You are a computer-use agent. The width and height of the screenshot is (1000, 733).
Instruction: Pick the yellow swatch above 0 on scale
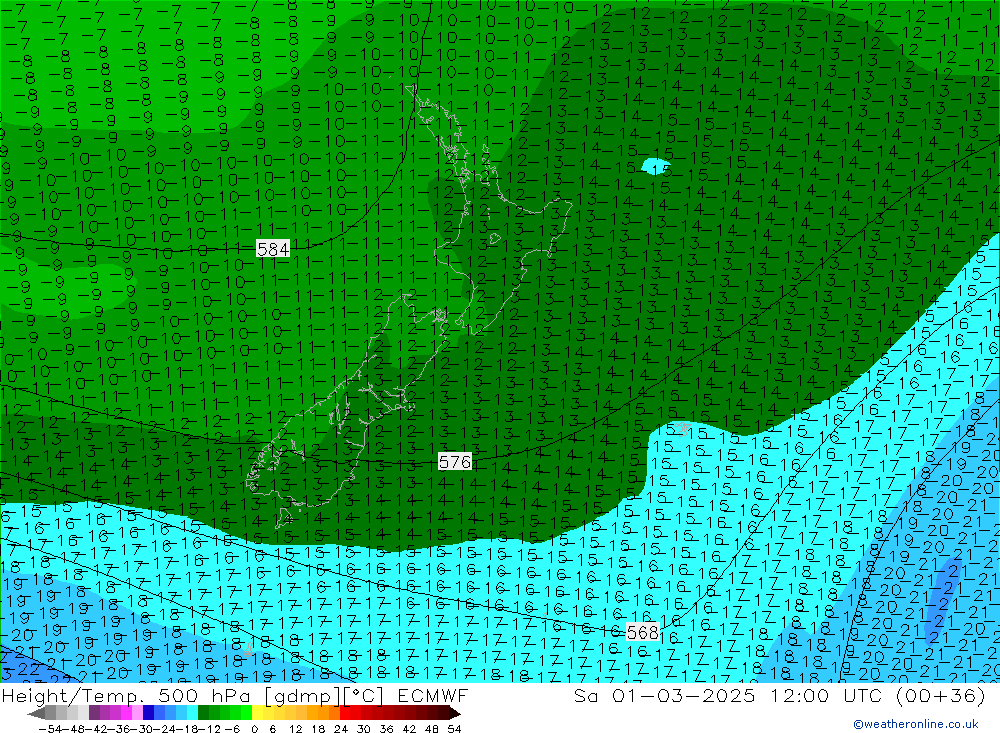pyautogui.click(x=258, y=713)
